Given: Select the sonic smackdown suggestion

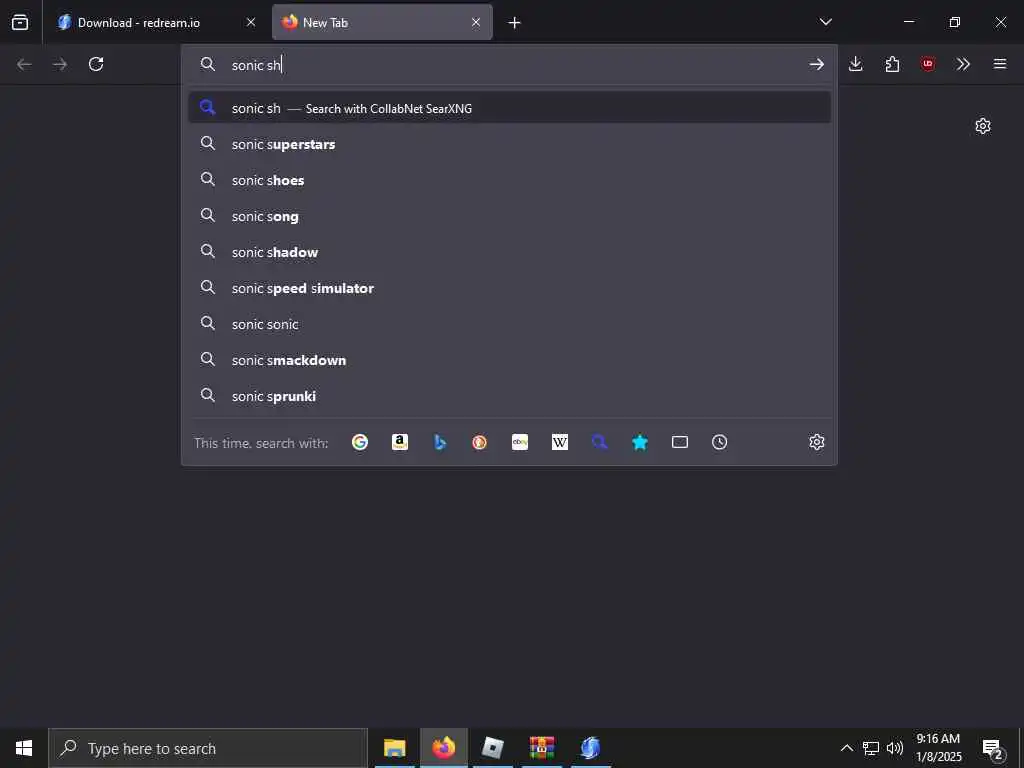Looking at the screenshot, I should coord(509,360).
